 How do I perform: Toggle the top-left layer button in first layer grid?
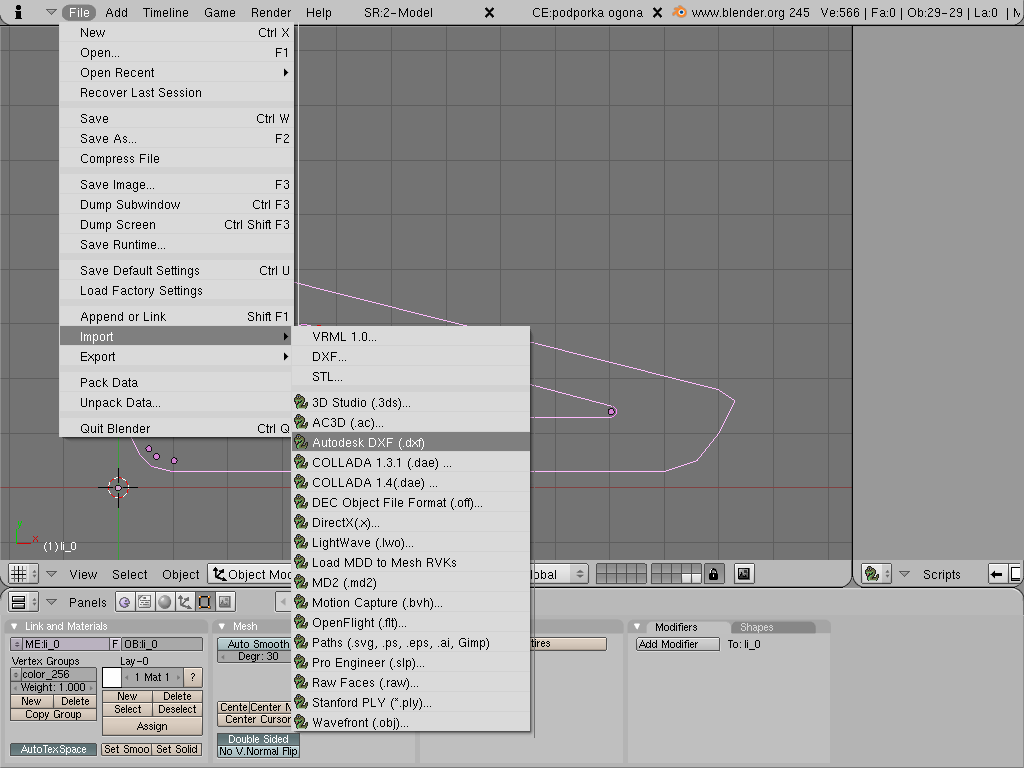coord(603,569)
